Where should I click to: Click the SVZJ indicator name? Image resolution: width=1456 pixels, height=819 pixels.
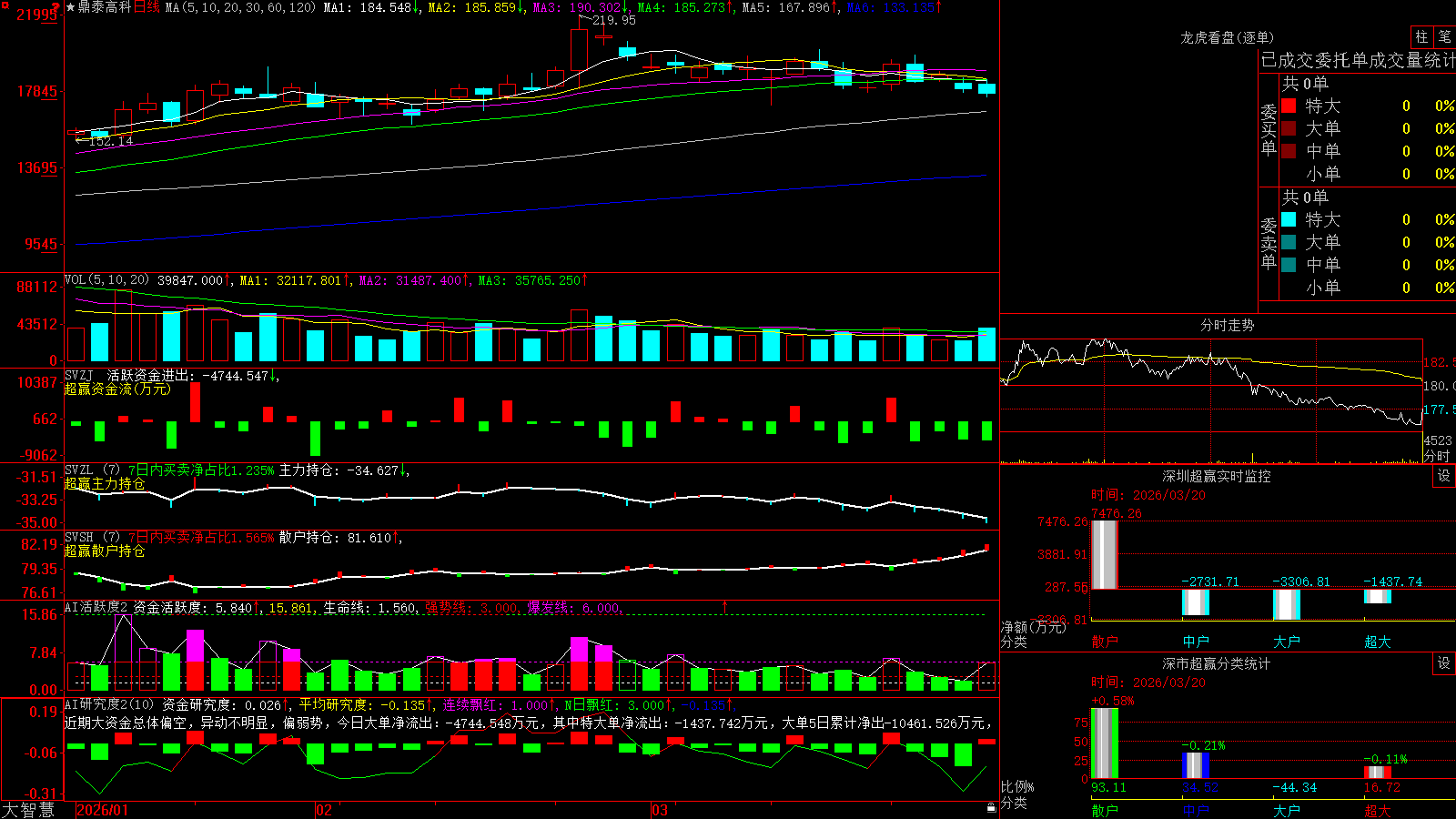coord(79,375)
